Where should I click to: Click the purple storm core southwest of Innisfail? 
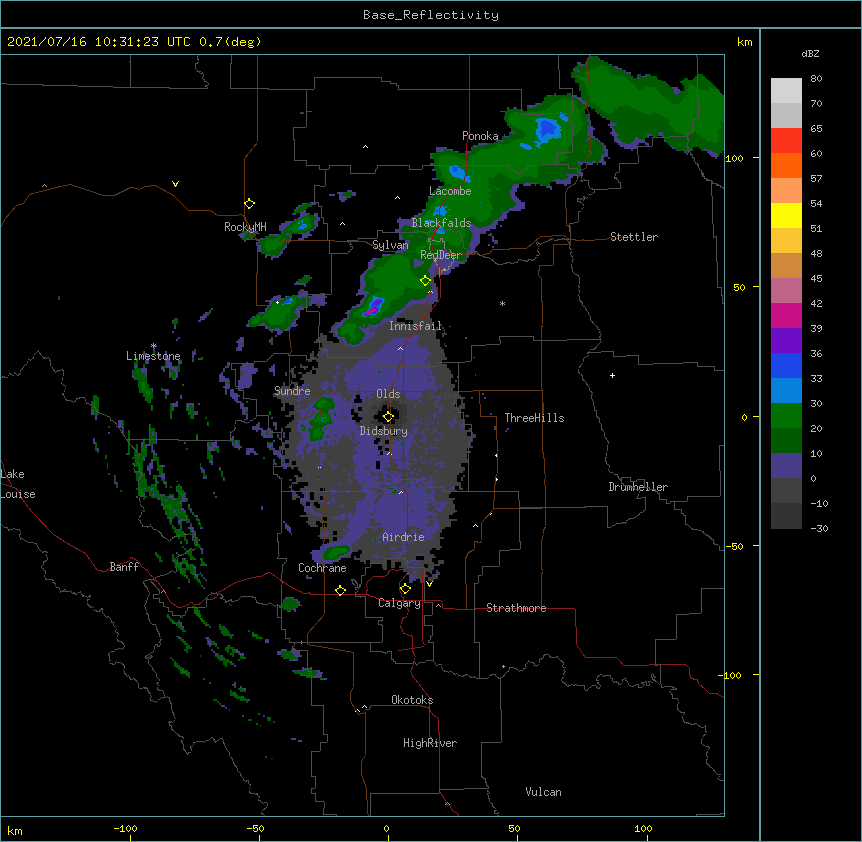coord(373,307)
